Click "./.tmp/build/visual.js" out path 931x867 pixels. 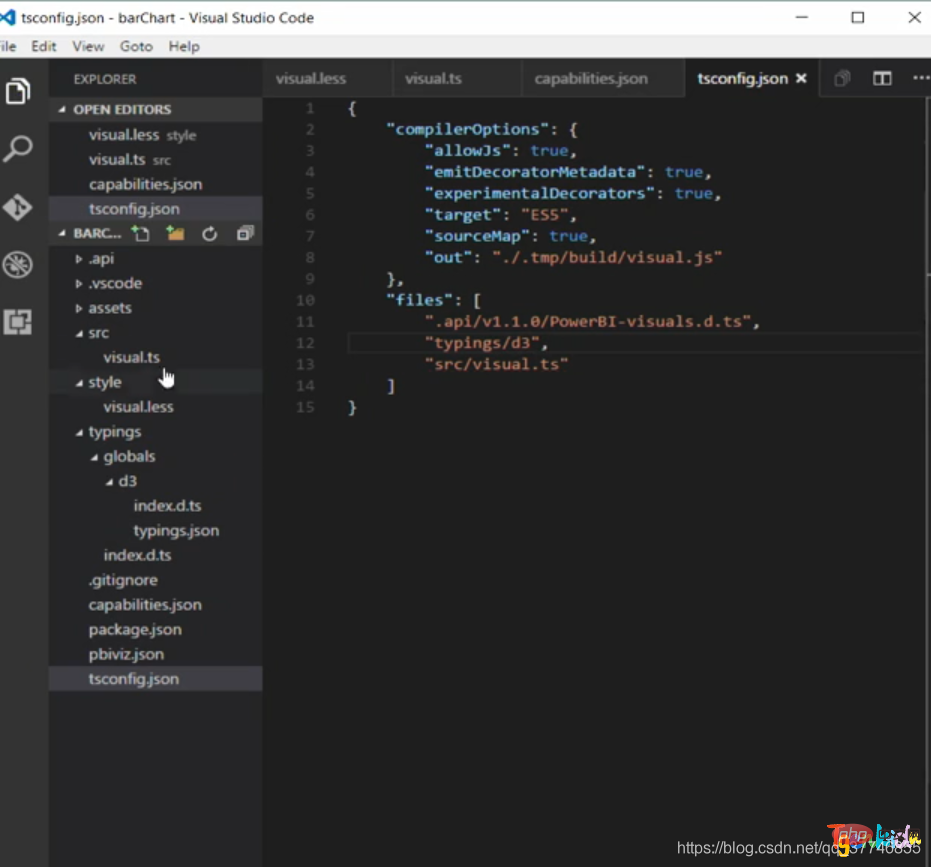point(607,257)
